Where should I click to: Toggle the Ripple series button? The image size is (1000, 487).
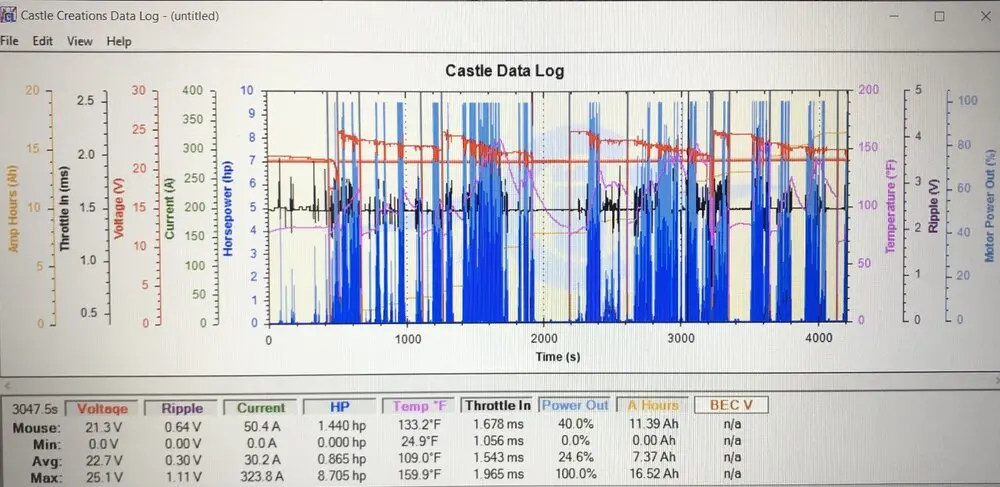tap(181, 407)
